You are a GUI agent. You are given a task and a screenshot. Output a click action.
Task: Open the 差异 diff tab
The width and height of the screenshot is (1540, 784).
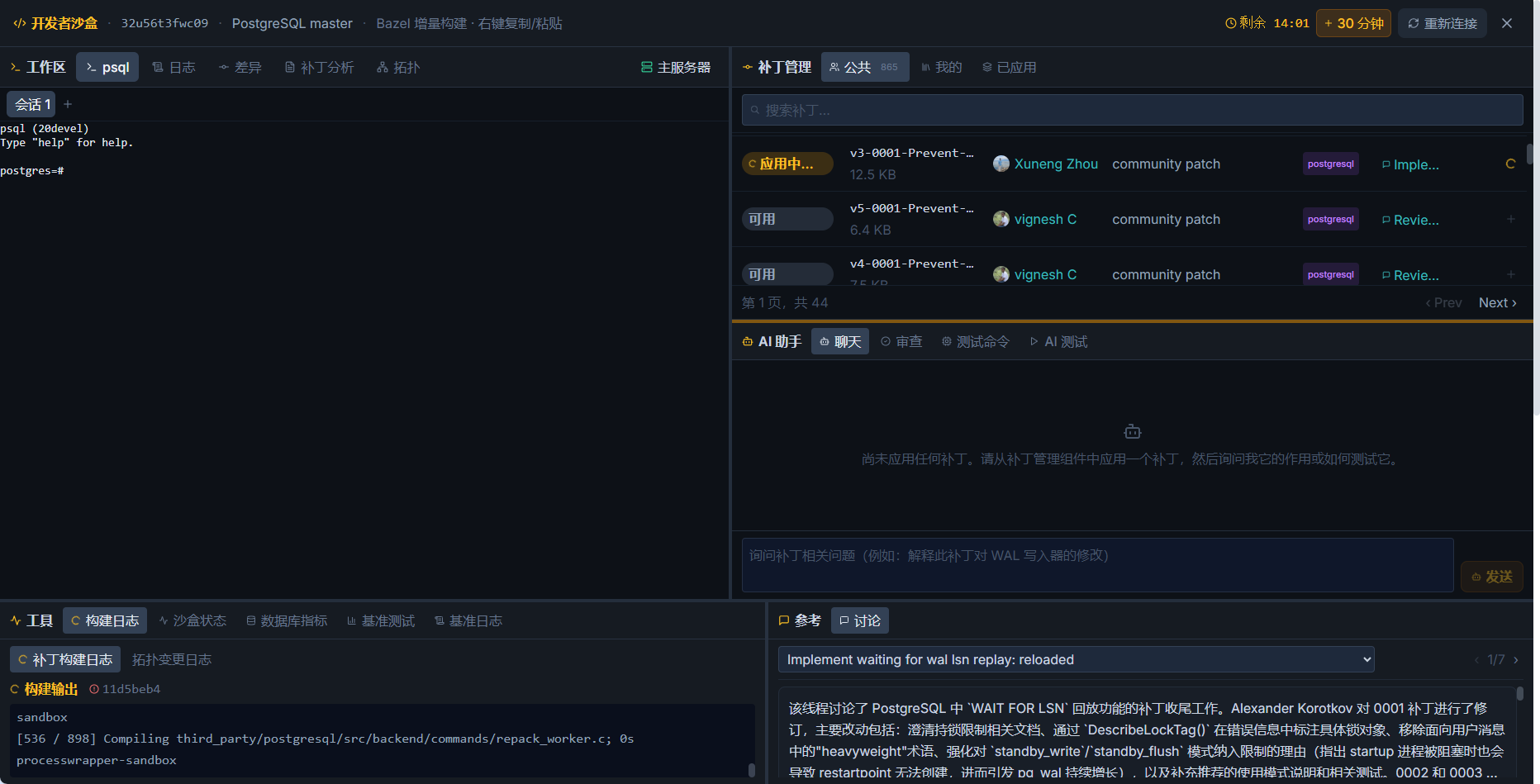point(240,67)
